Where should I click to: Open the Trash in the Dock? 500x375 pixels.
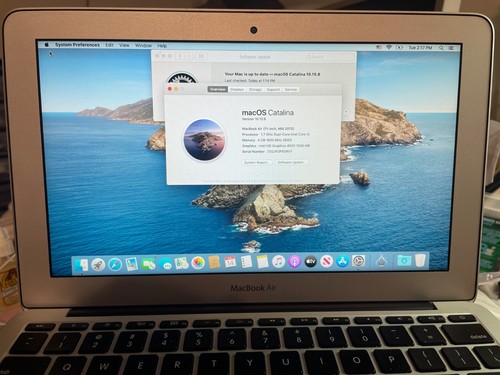click(x=420, y=260)
